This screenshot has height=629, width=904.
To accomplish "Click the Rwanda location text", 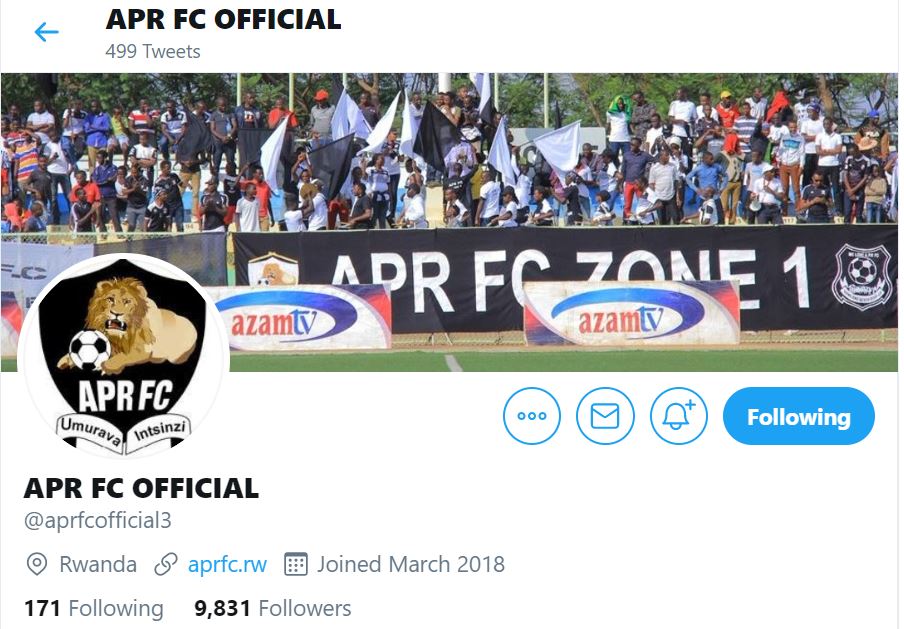I will [98, 564].
